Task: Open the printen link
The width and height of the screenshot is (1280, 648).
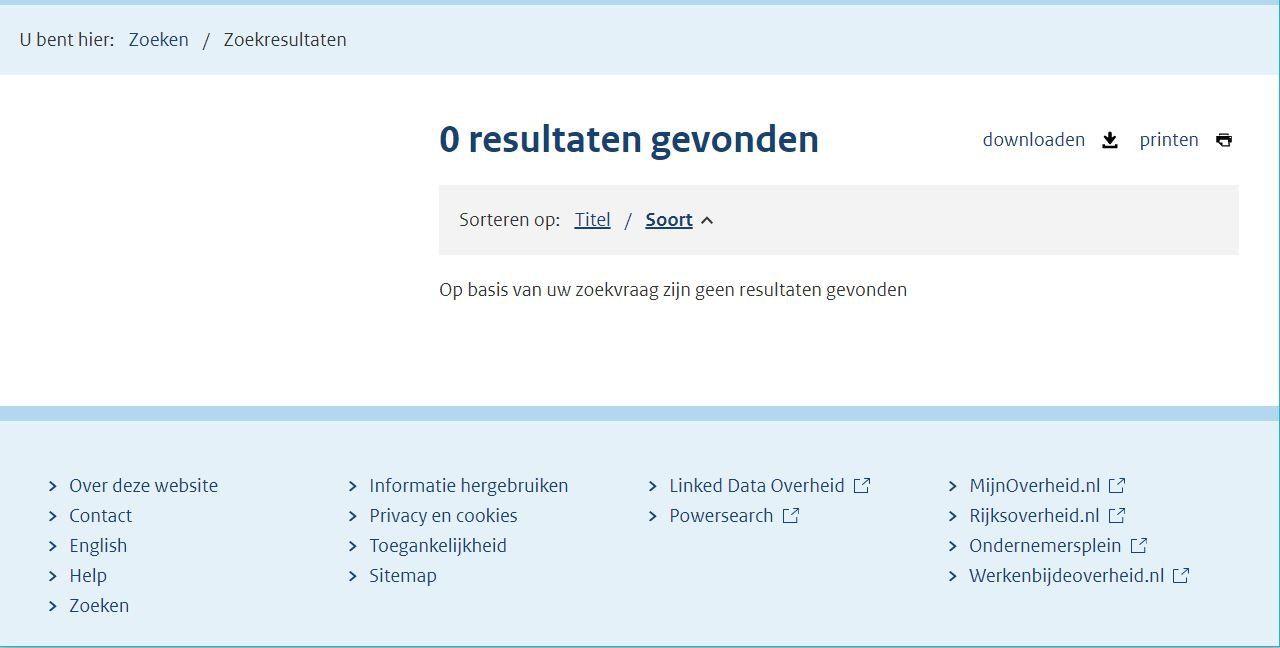Action: 1169,140
